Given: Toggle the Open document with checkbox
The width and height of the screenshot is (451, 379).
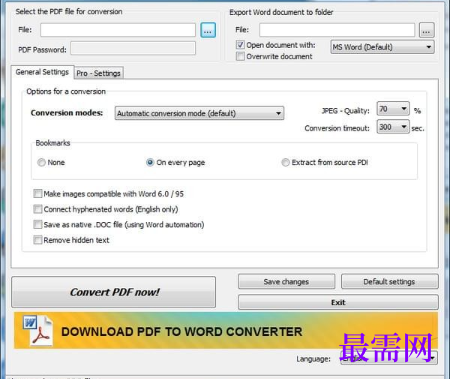Looking at the screenshot, I should (x=240, y=45).
